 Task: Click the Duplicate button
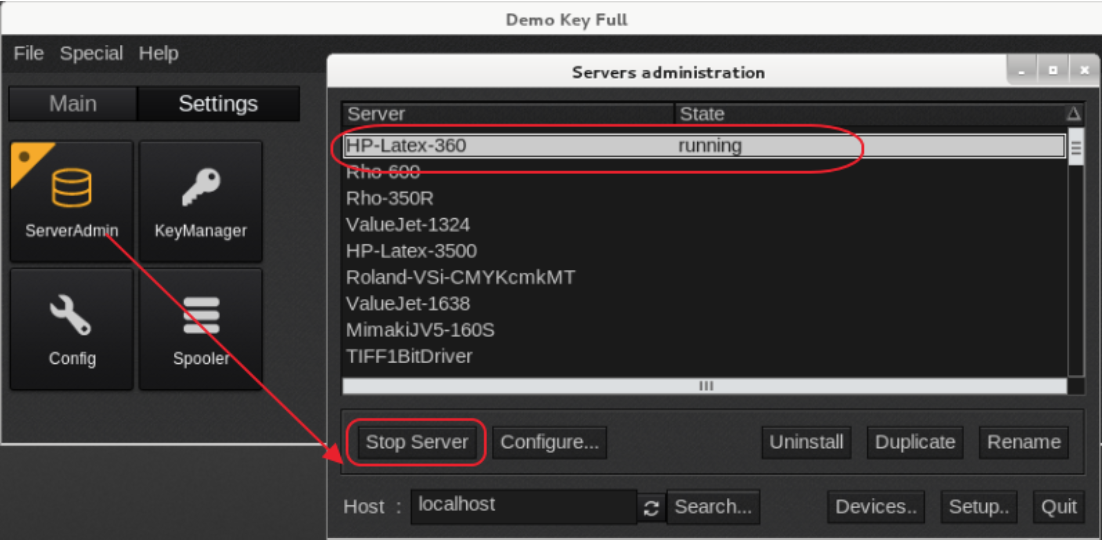coord(915,442)
